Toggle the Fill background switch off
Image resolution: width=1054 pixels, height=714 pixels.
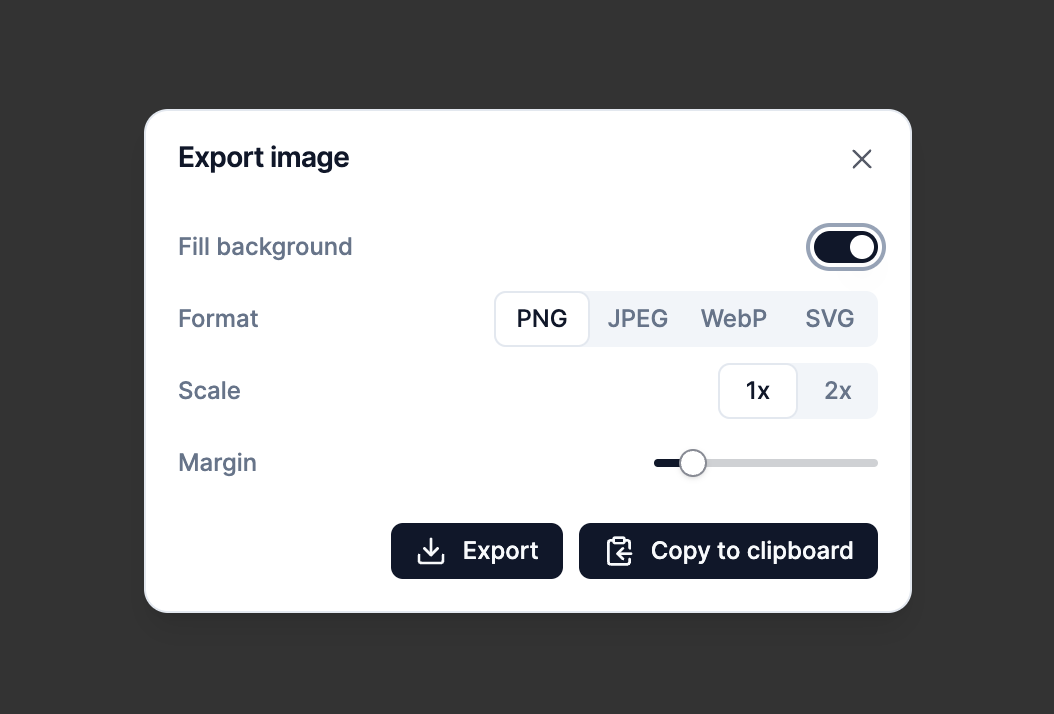click(845, 247)
